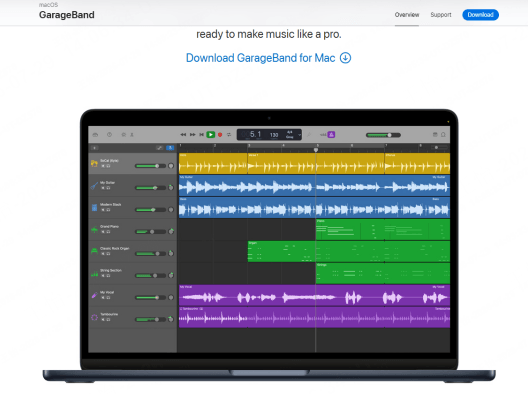This screenshot has width=528, height=394.
Task: Solo the Grand Piano track headphones
Action: coord(108,232)
